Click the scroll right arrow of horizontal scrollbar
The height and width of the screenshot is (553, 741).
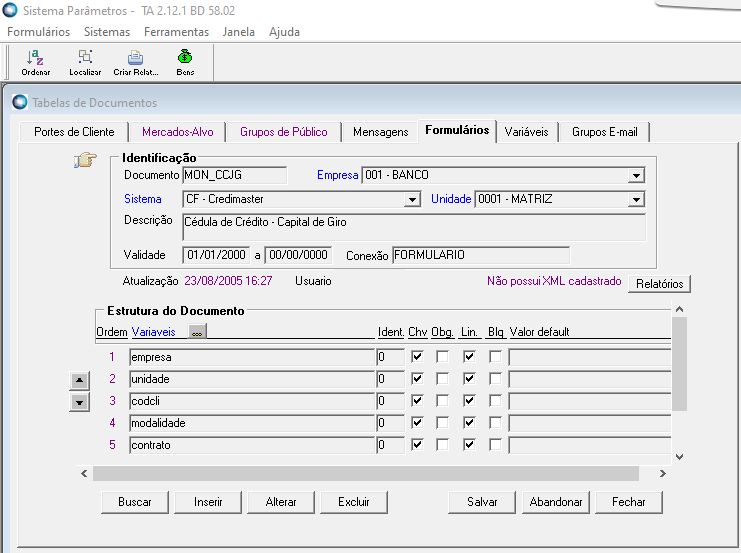pos(663,473)
